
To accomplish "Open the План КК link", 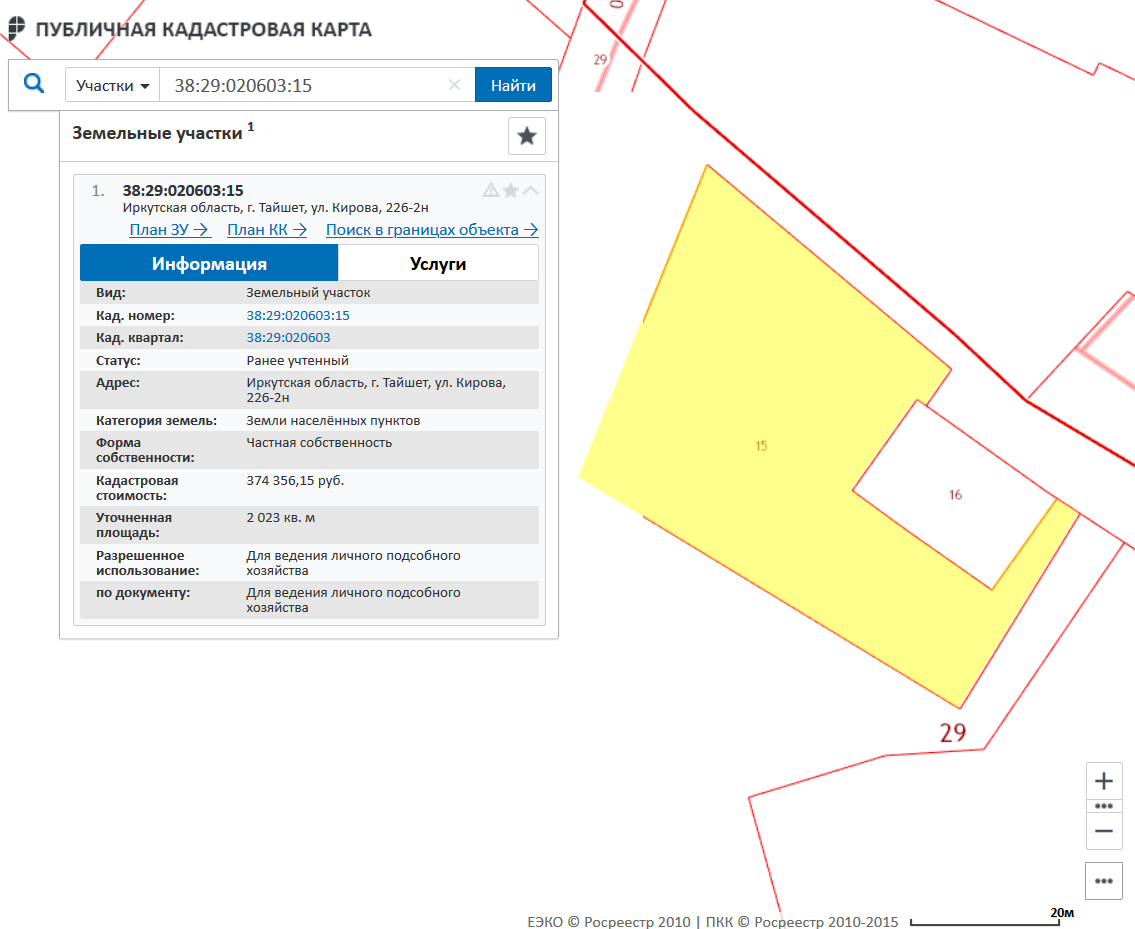I will tap(267, 230).
